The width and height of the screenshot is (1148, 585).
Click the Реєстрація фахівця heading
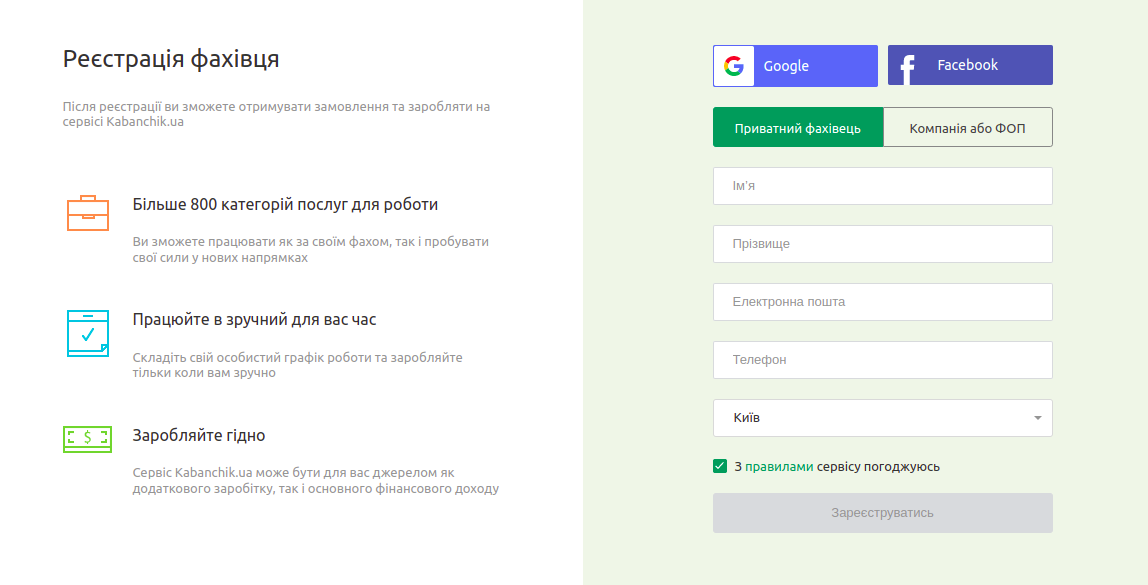pyautogui.click(x=171, y=59)
